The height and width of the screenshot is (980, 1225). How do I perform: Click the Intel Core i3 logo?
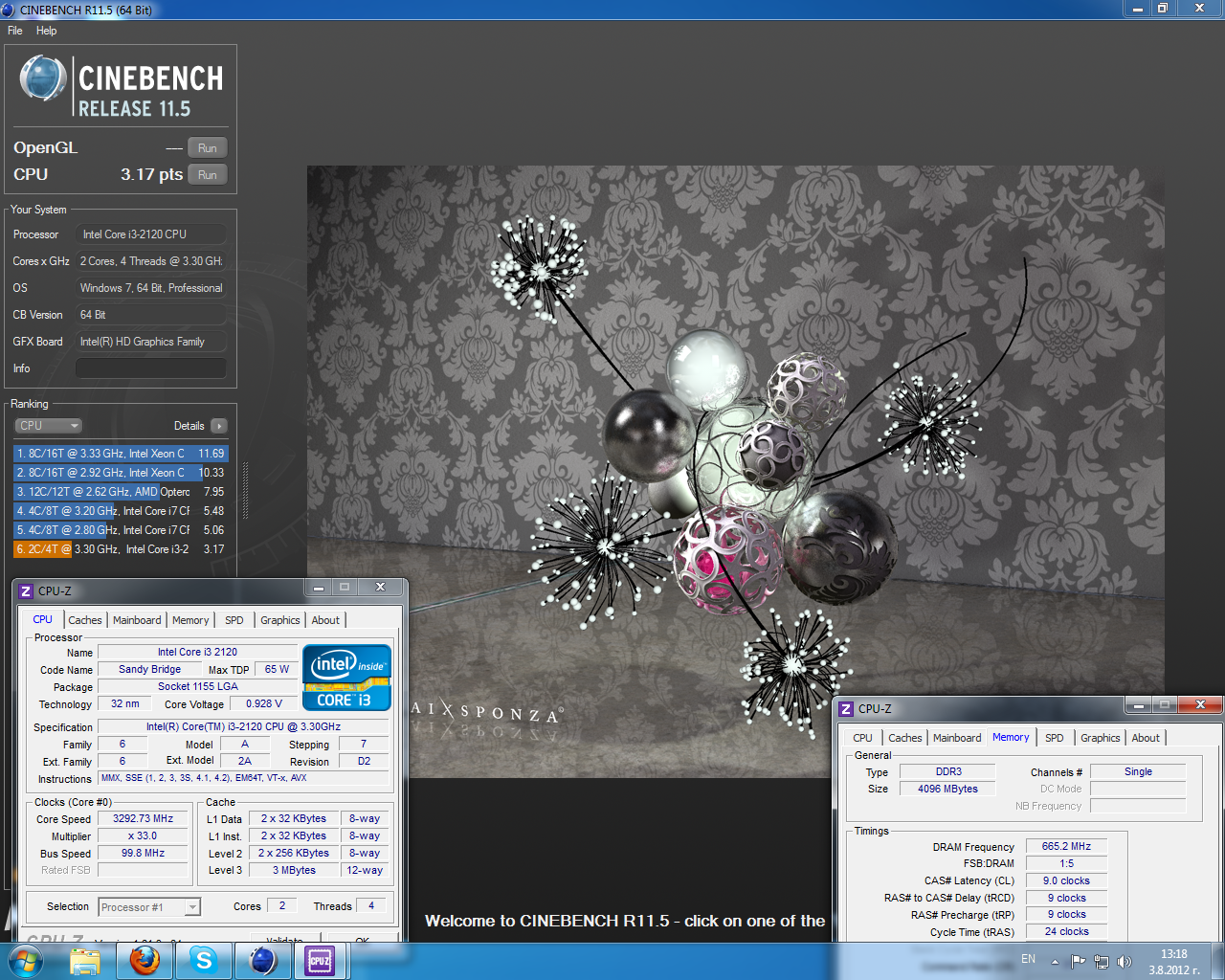pyautogui.click(x=346, y=678)
